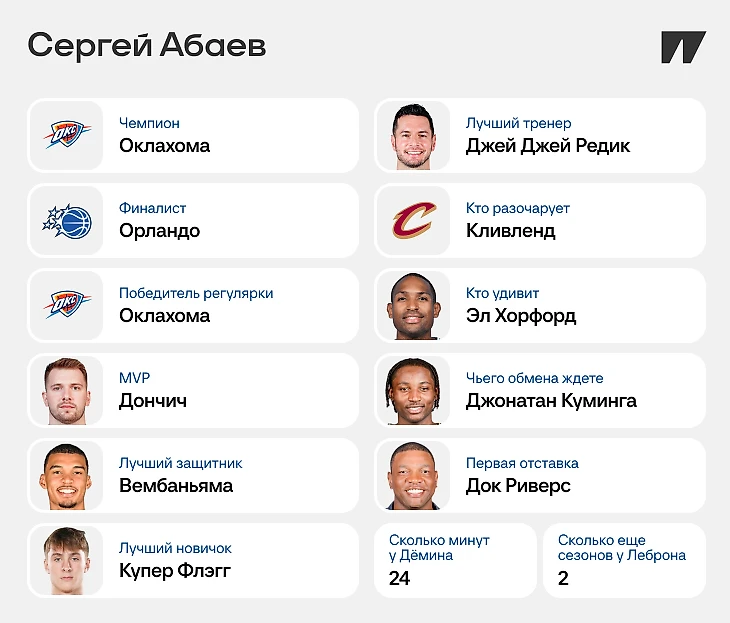Click the Эл Хорфорд player photo
Image resolution: width=730 pixels, height=623 pixels.
pos(413,306)
